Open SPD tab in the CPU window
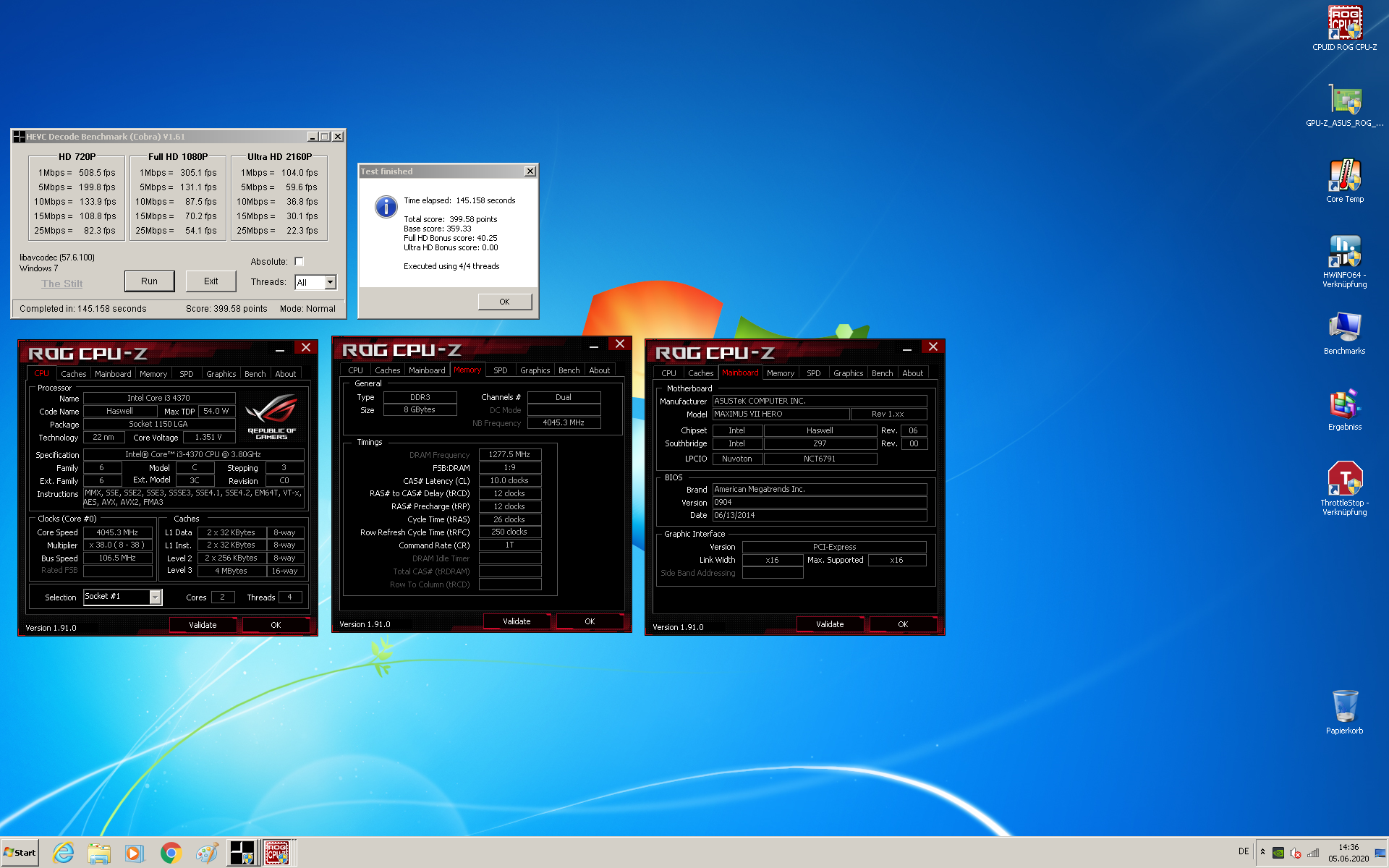The width and height of the screenshot is (1389, 868). pyautogui.click(x=187, y=374)
